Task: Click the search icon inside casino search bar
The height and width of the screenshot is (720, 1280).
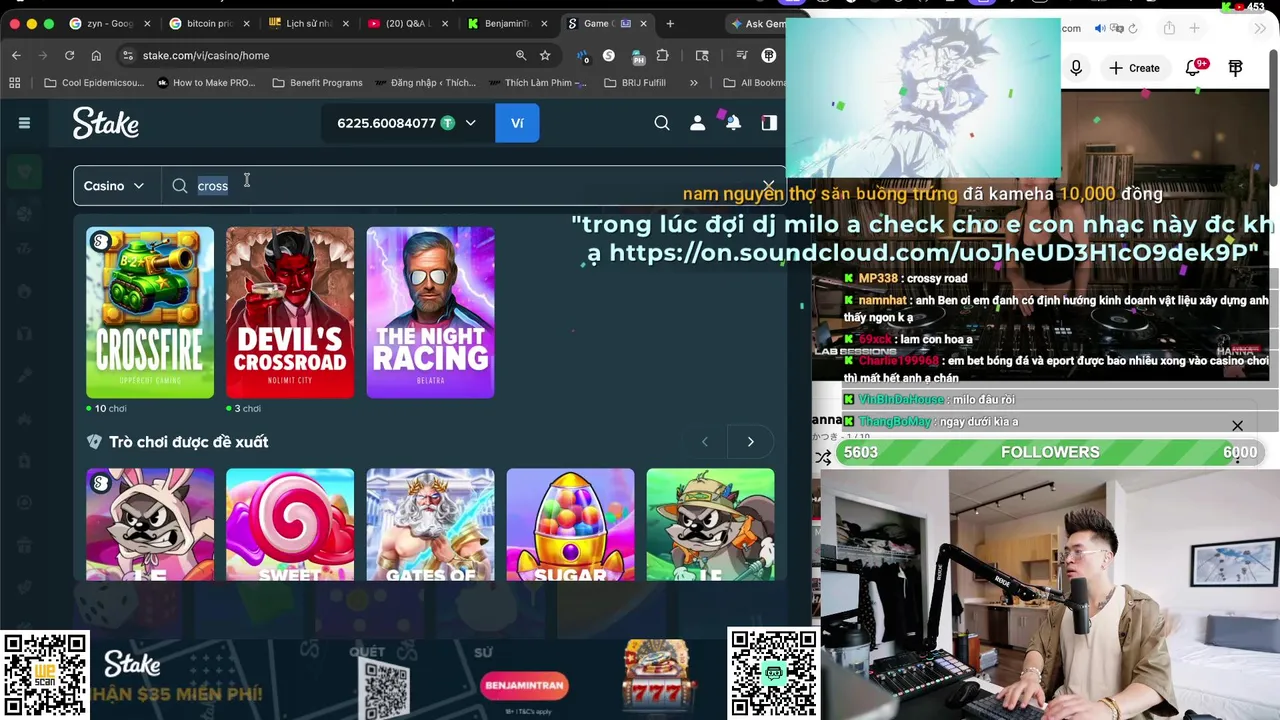Action: [180, 186]
